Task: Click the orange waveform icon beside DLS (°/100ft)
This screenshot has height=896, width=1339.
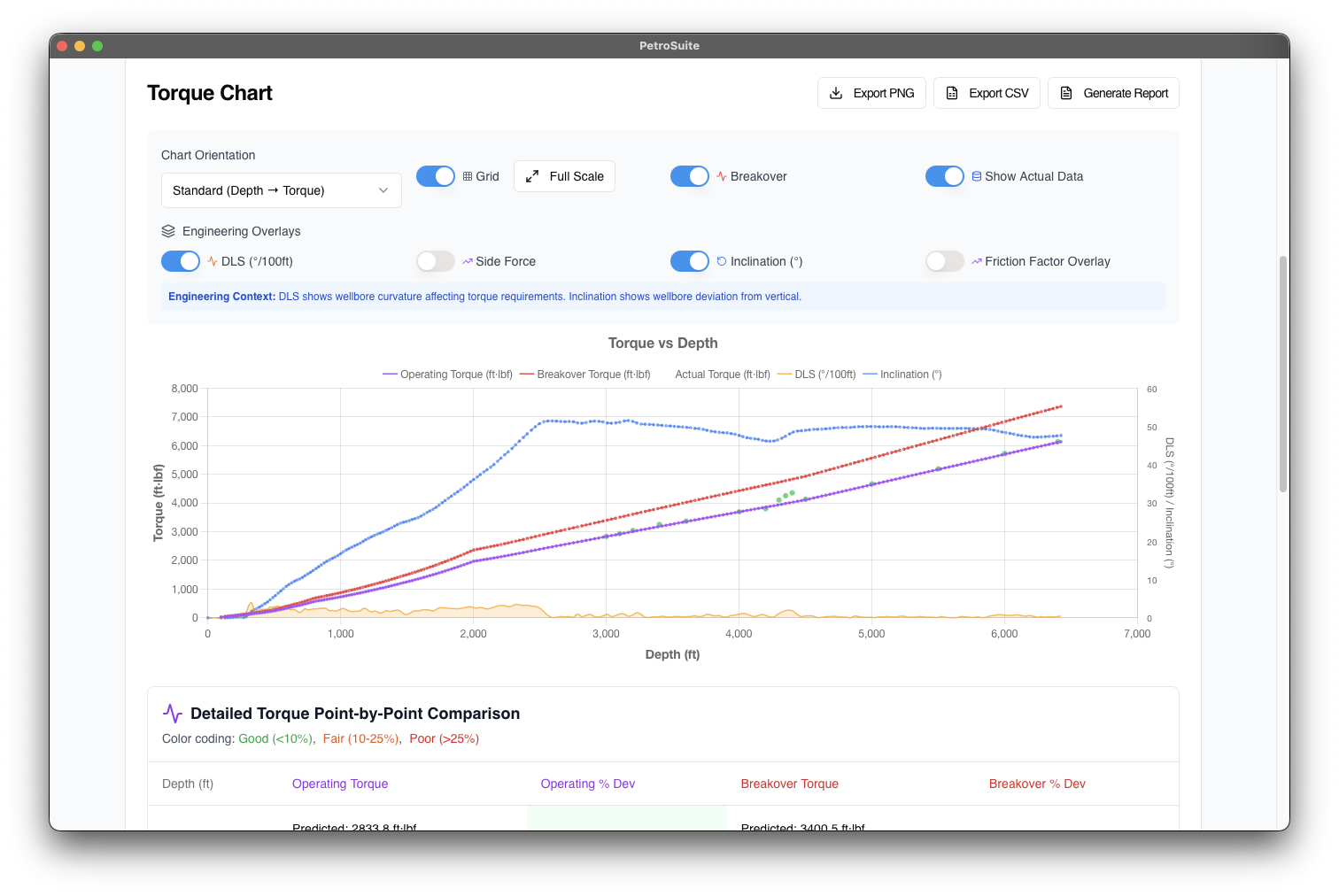Action: tap(213, 261)
